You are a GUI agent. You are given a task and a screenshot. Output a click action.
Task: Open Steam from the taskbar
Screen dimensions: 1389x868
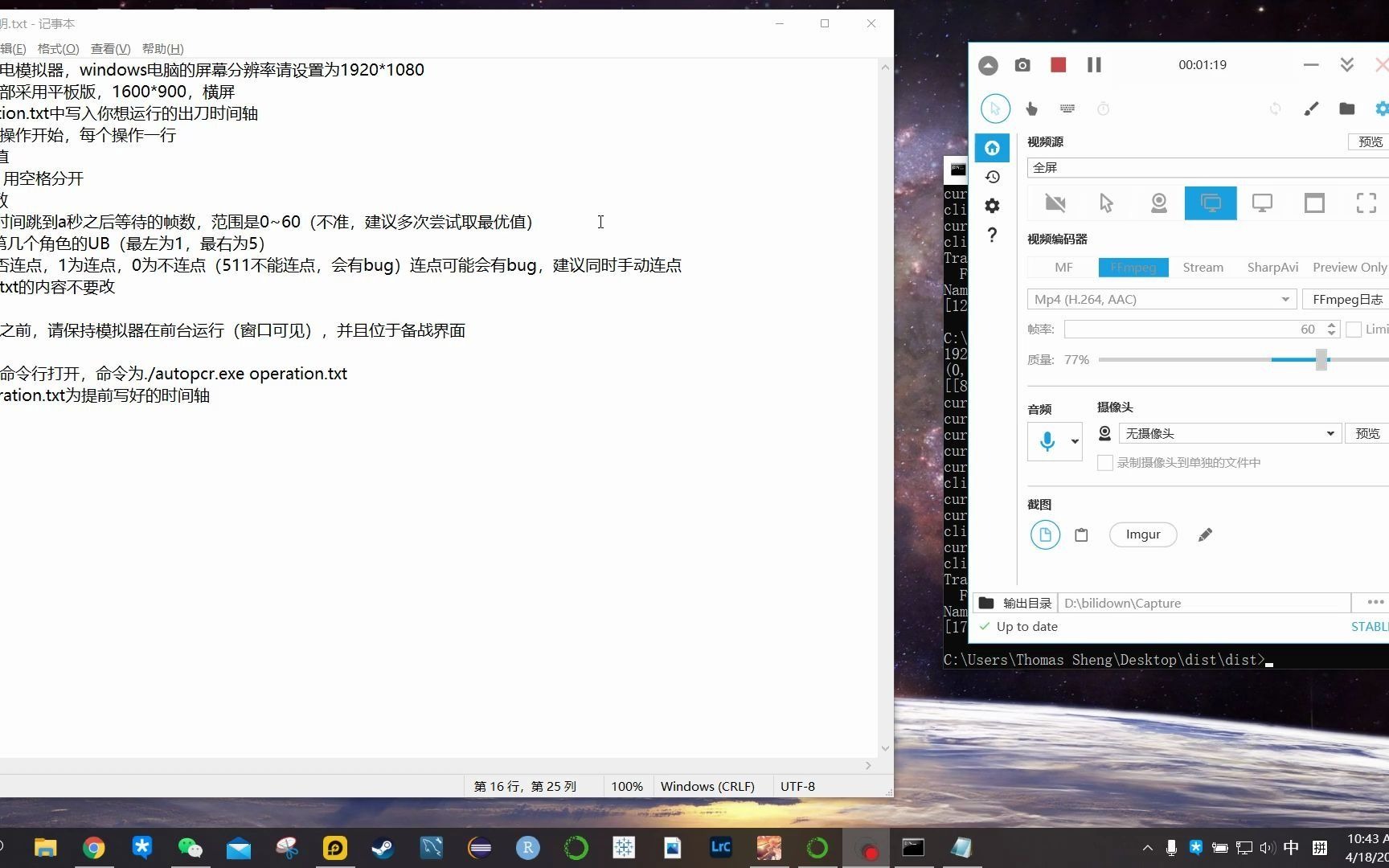[383, 848]
